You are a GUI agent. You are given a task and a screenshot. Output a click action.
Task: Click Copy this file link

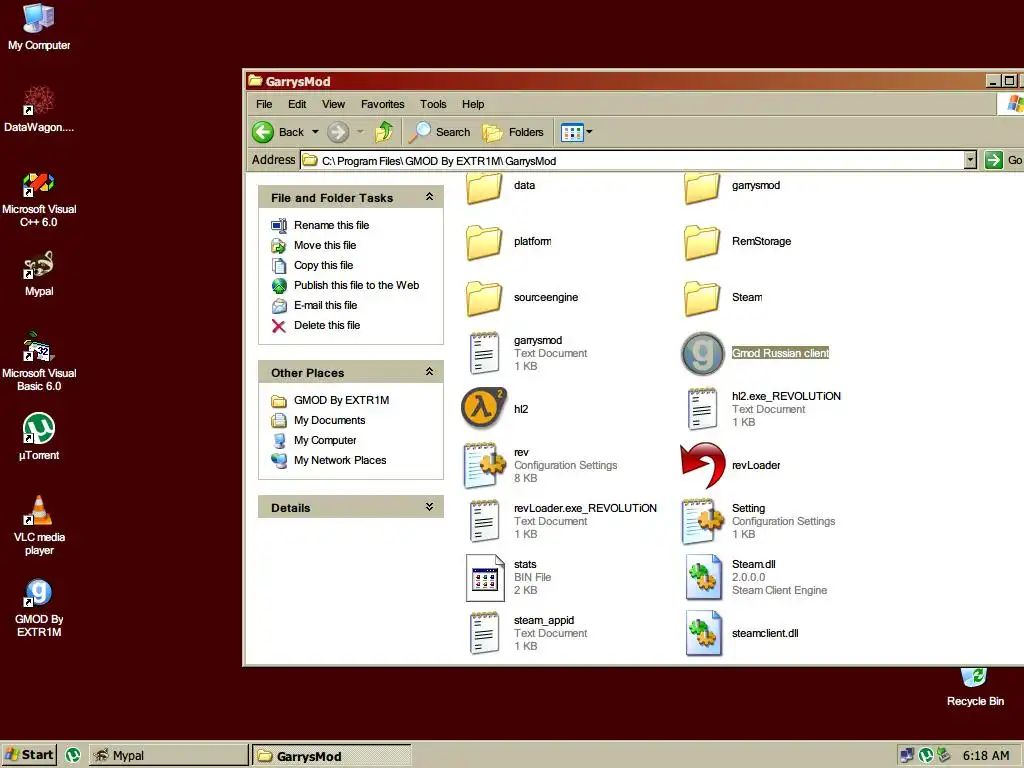point(323,265)
